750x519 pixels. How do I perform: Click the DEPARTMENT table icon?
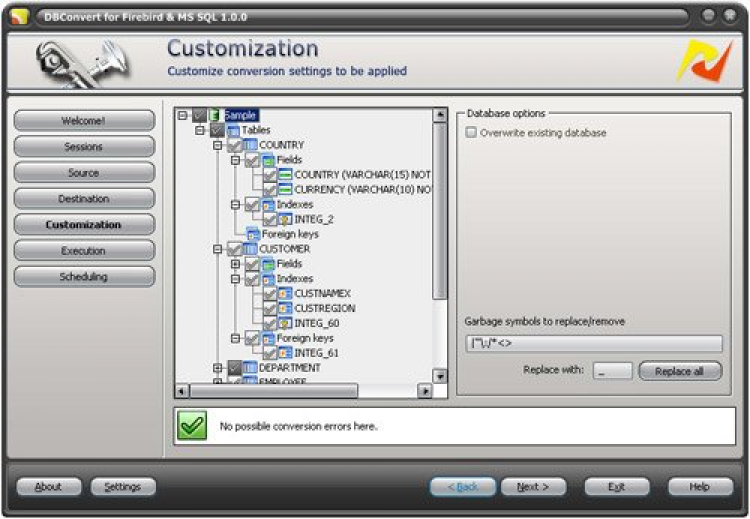point(250,368)
